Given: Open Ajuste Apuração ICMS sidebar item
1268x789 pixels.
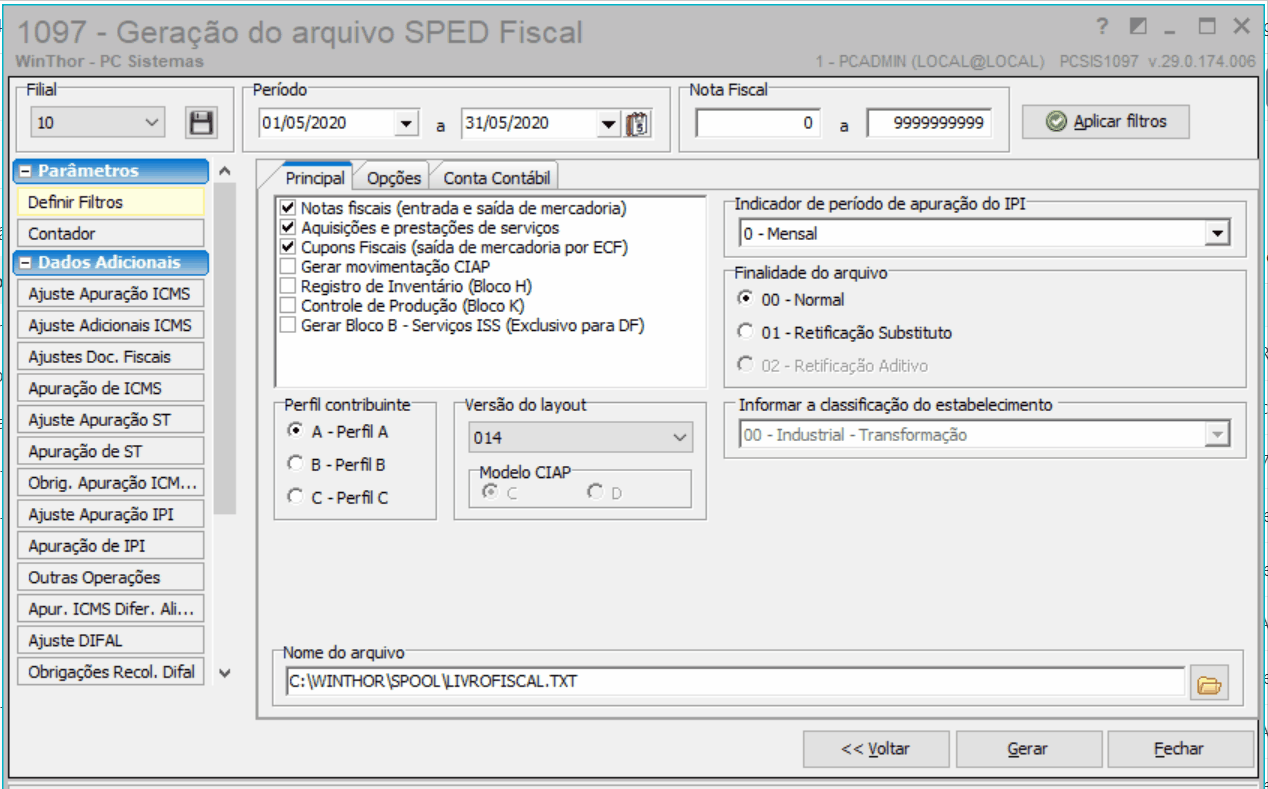Looking at the screenshot, I should point(111,294).
